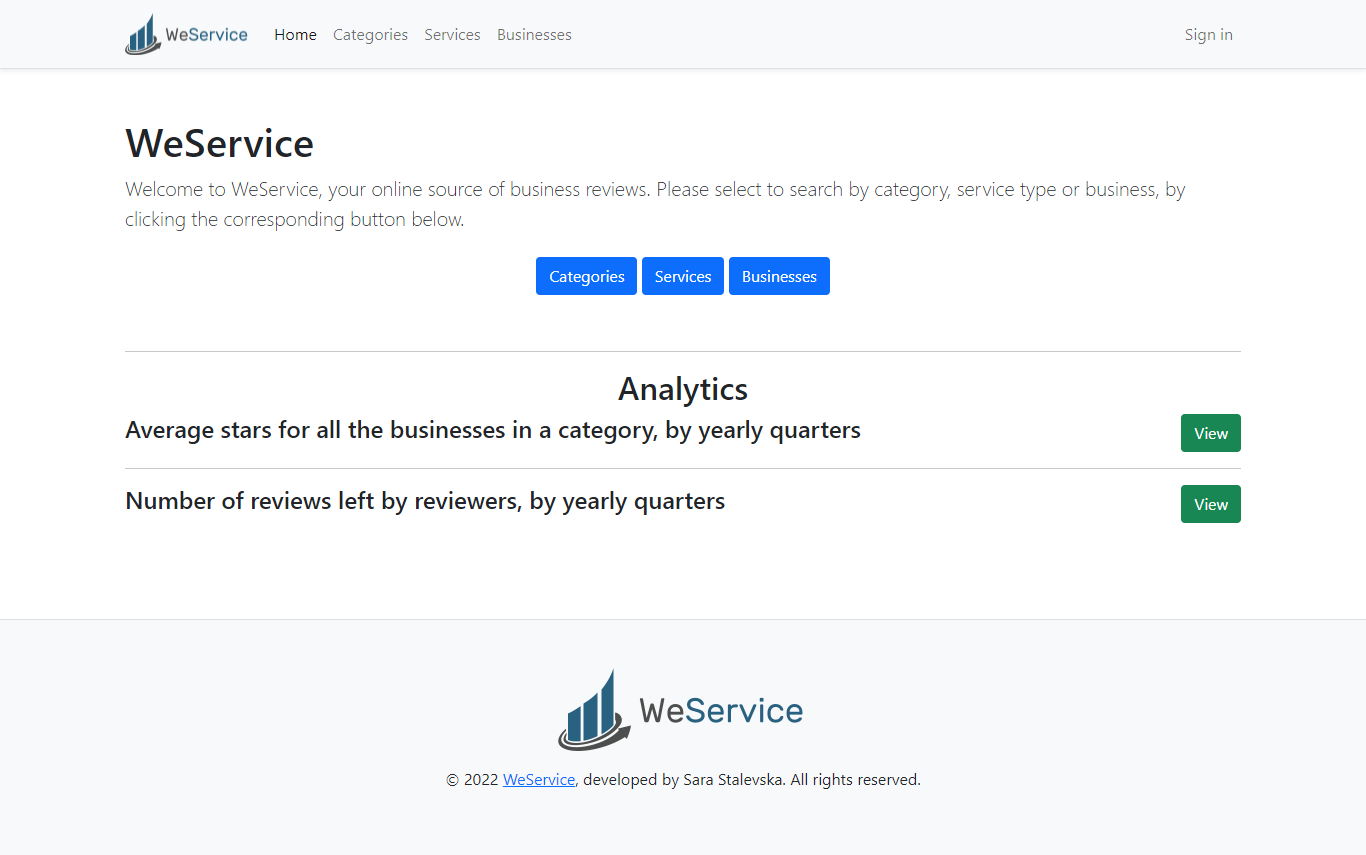Click the welcome description paragraph
Viewport: 1366px width, 855px height.
pyautogui.click(x=655, y=204)
